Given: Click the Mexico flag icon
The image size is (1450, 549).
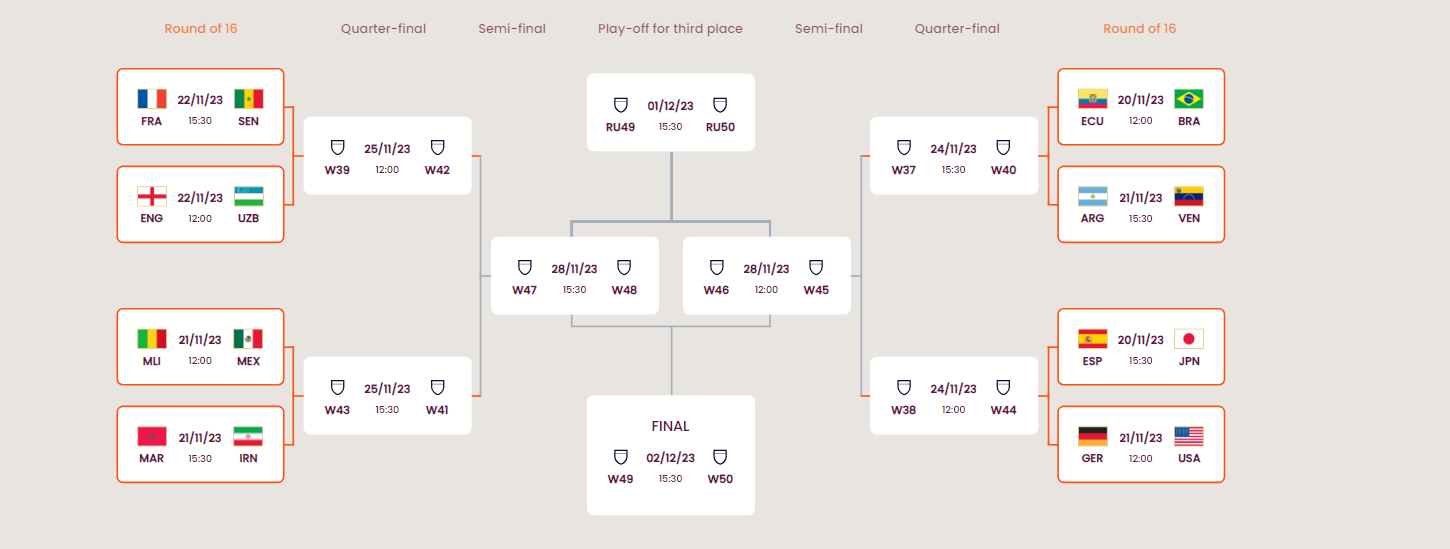Looking at the screenshot, I should tap(248, 339).
